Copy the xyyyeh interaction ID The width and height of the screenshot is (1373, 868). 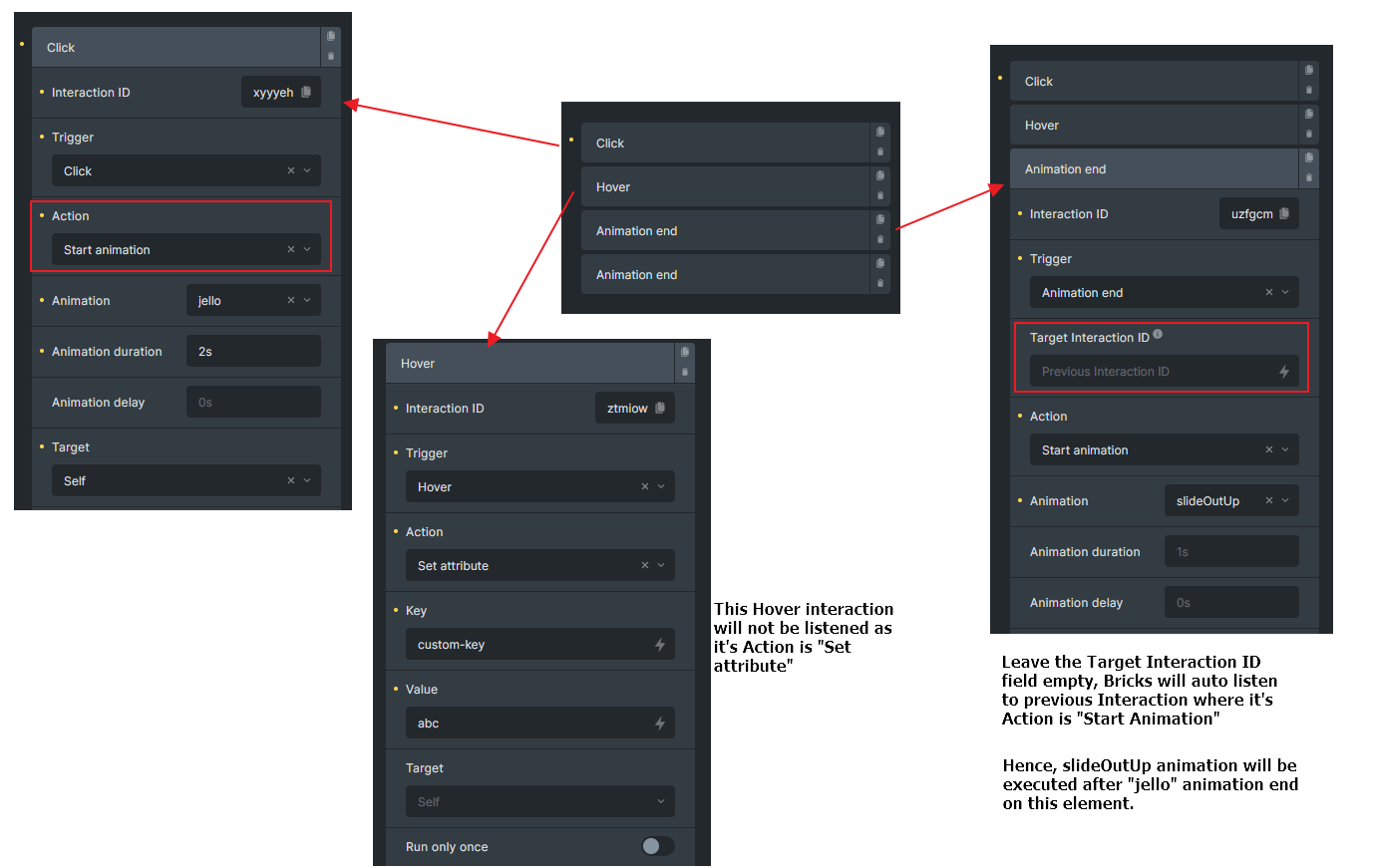tap(306, 92)
